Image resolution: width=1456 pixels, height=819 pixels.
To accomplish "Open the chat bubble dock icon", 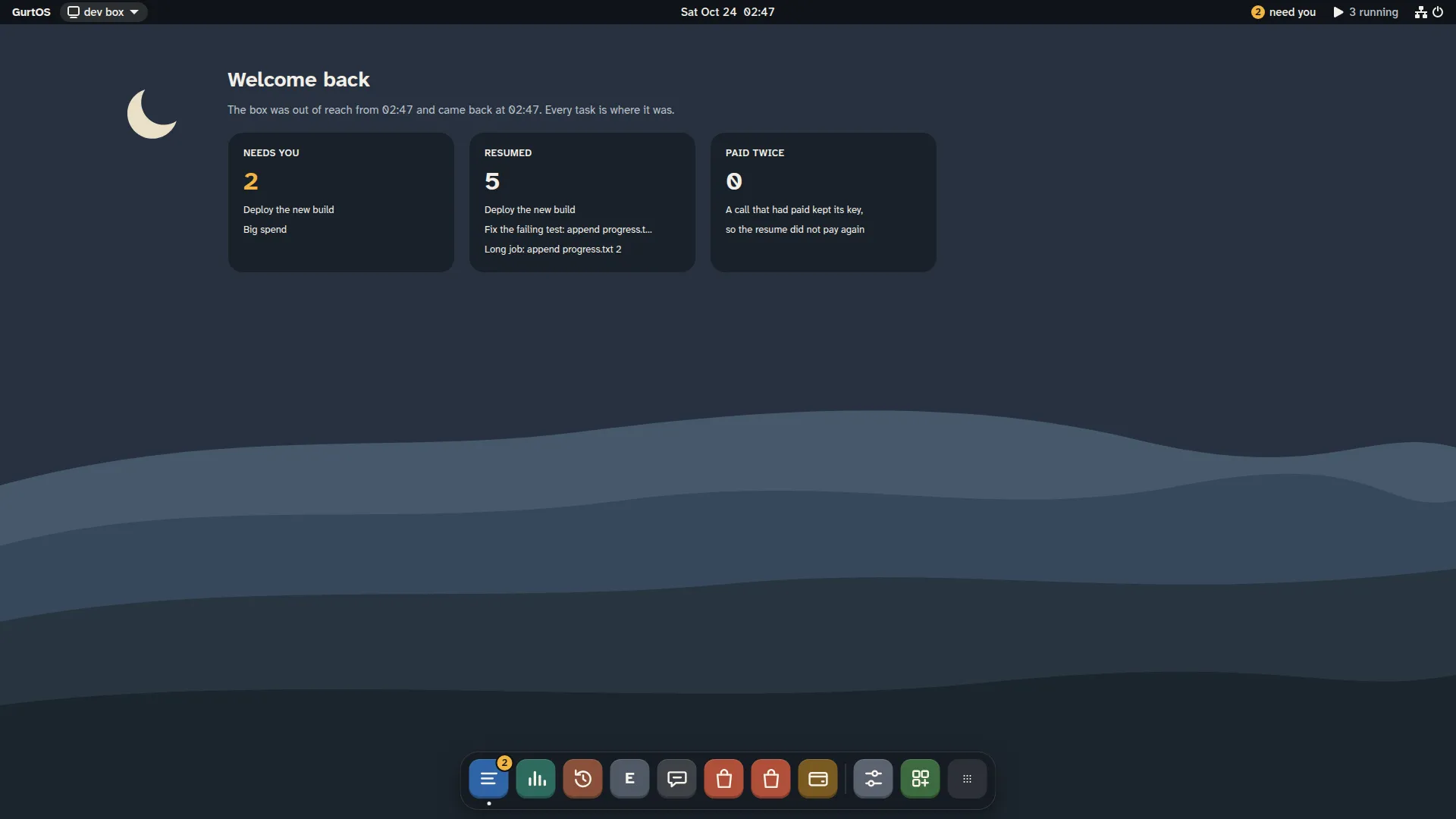I will pyautogui.click(x=677, y=779).
